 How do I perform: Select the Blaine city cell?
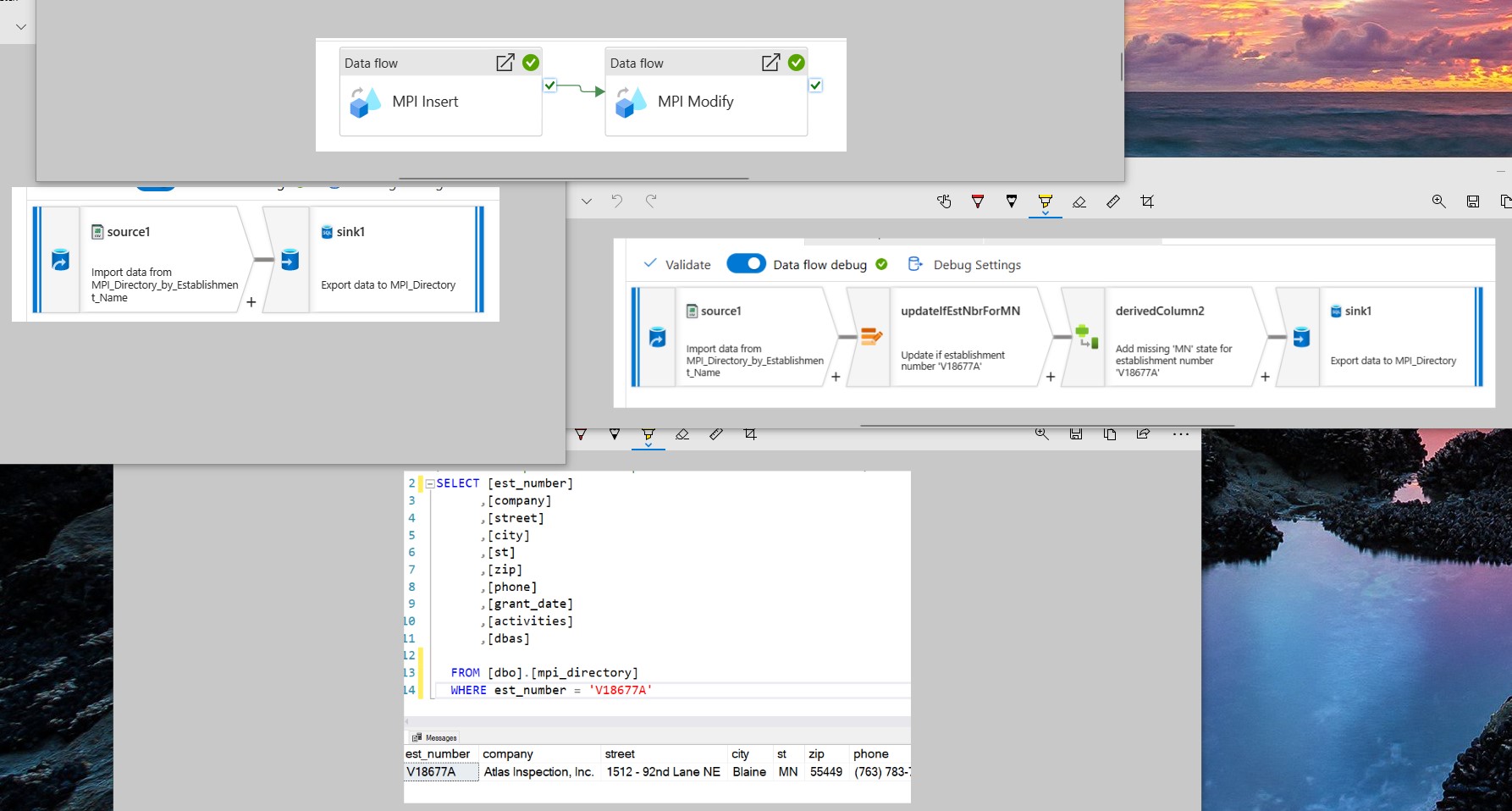point(750,772)
